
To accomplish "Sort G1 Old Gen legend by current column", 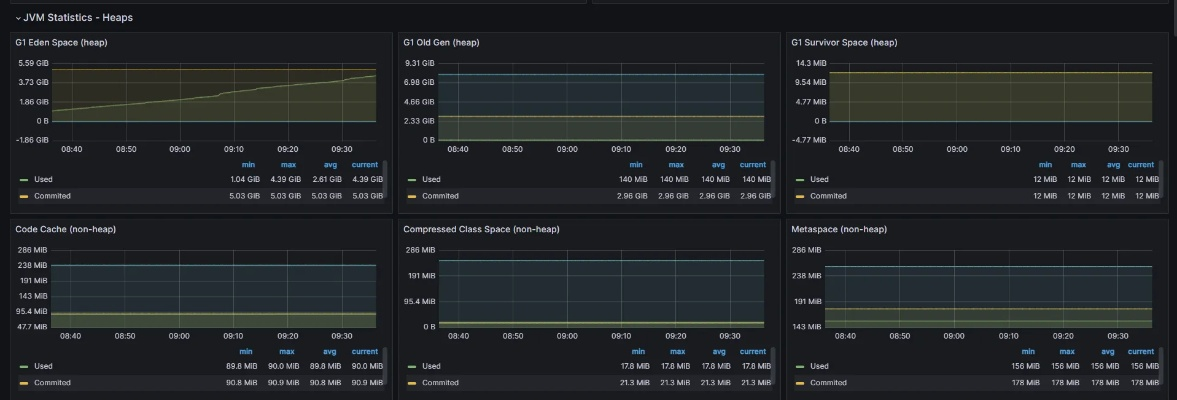I will [x=753, y=165].
